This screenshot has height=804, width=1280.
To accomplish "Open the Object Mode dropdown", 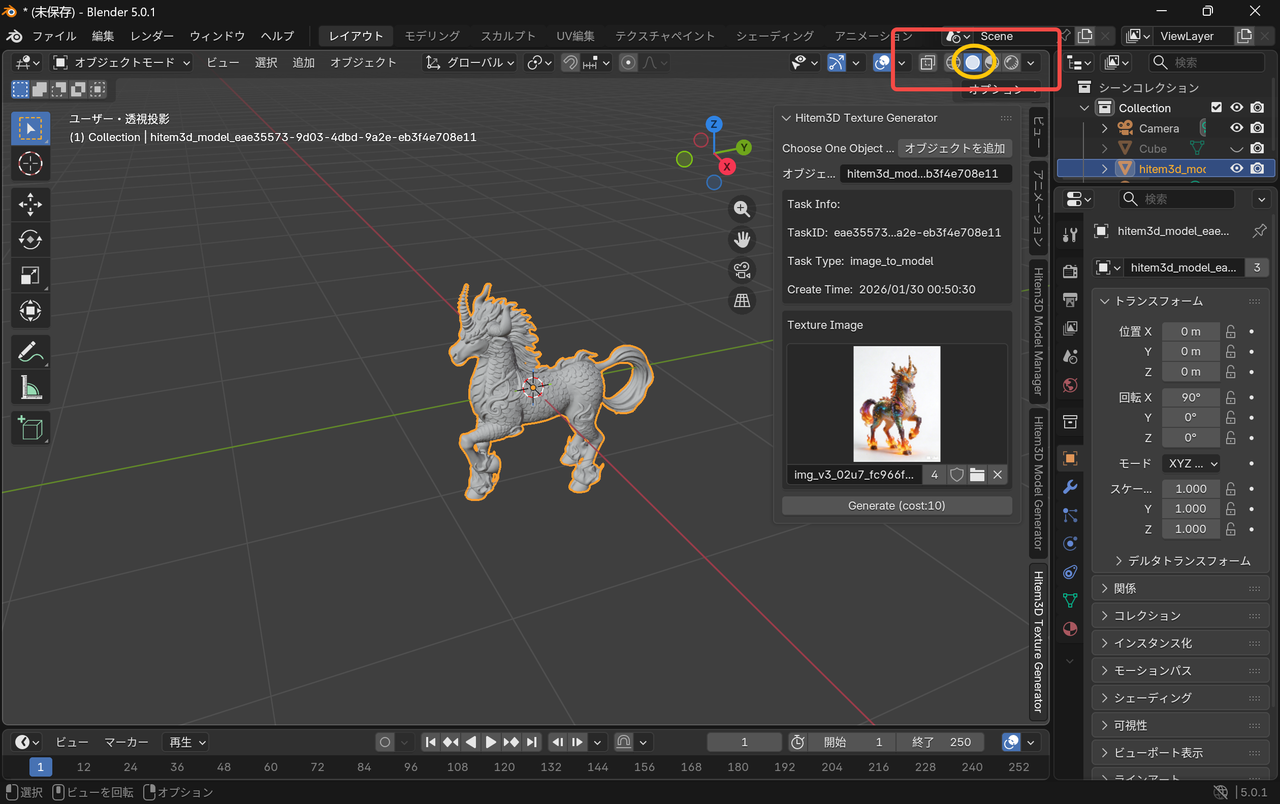I will 122,62.
